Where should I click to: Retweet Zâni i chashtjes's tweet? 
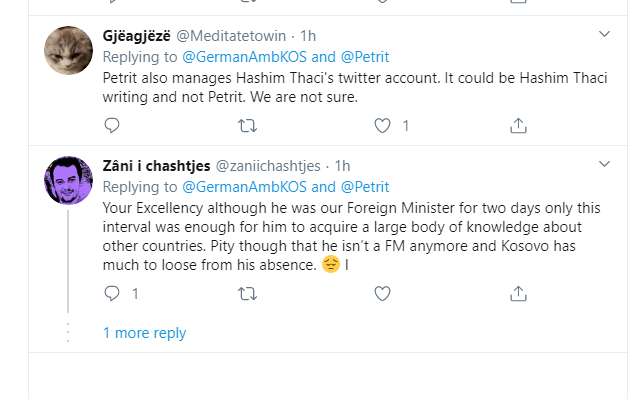point(248,294)
